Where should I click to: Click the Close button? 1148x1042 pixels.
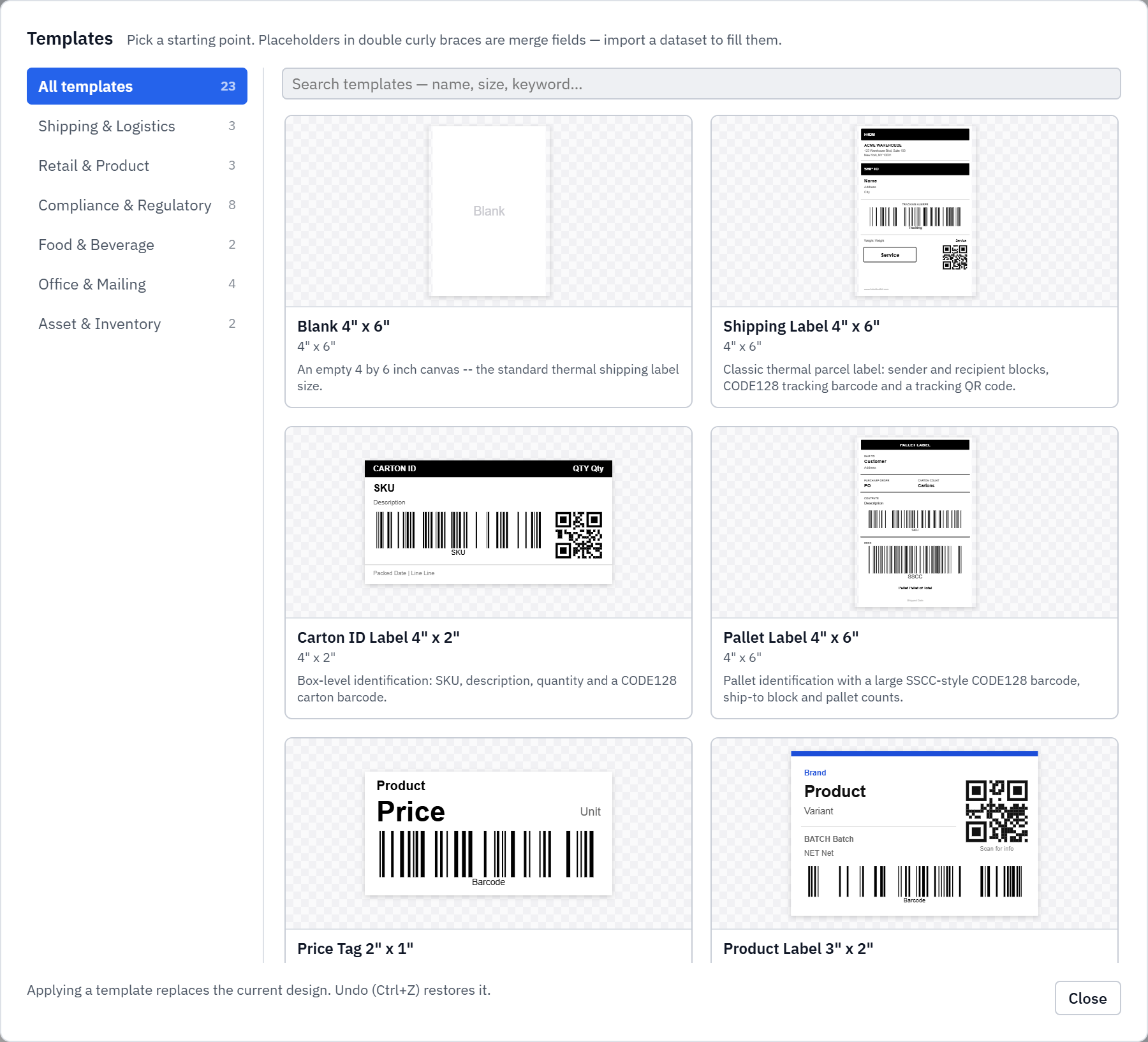click(x=1087, y=998)
